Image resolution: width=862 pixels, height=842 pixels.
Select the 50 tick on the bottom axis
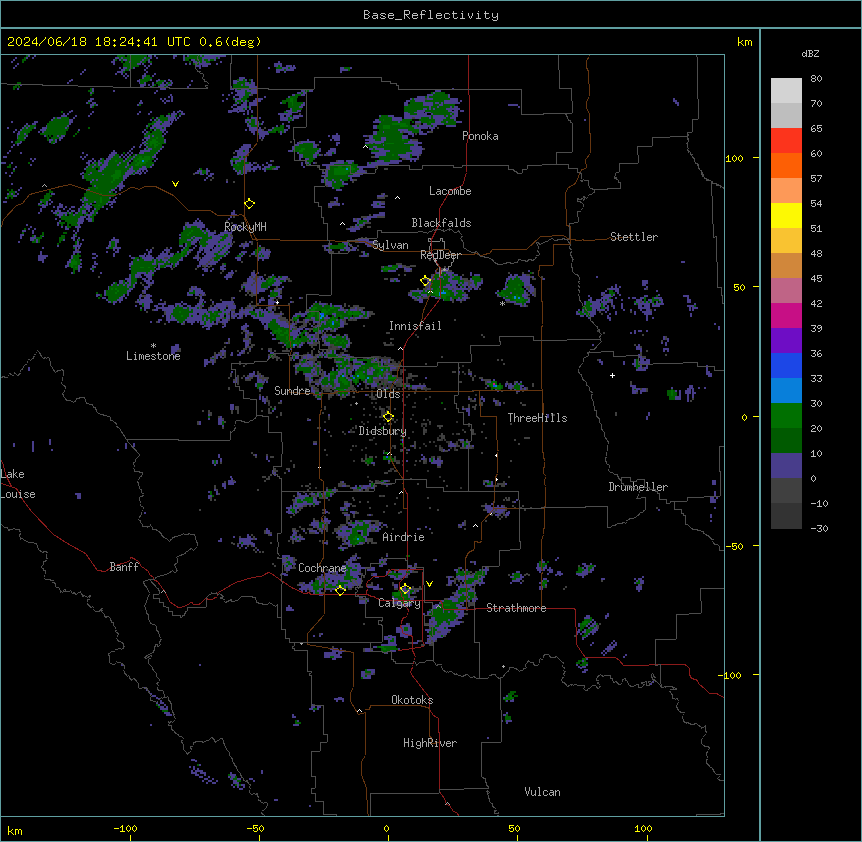(x=514, y=828)
